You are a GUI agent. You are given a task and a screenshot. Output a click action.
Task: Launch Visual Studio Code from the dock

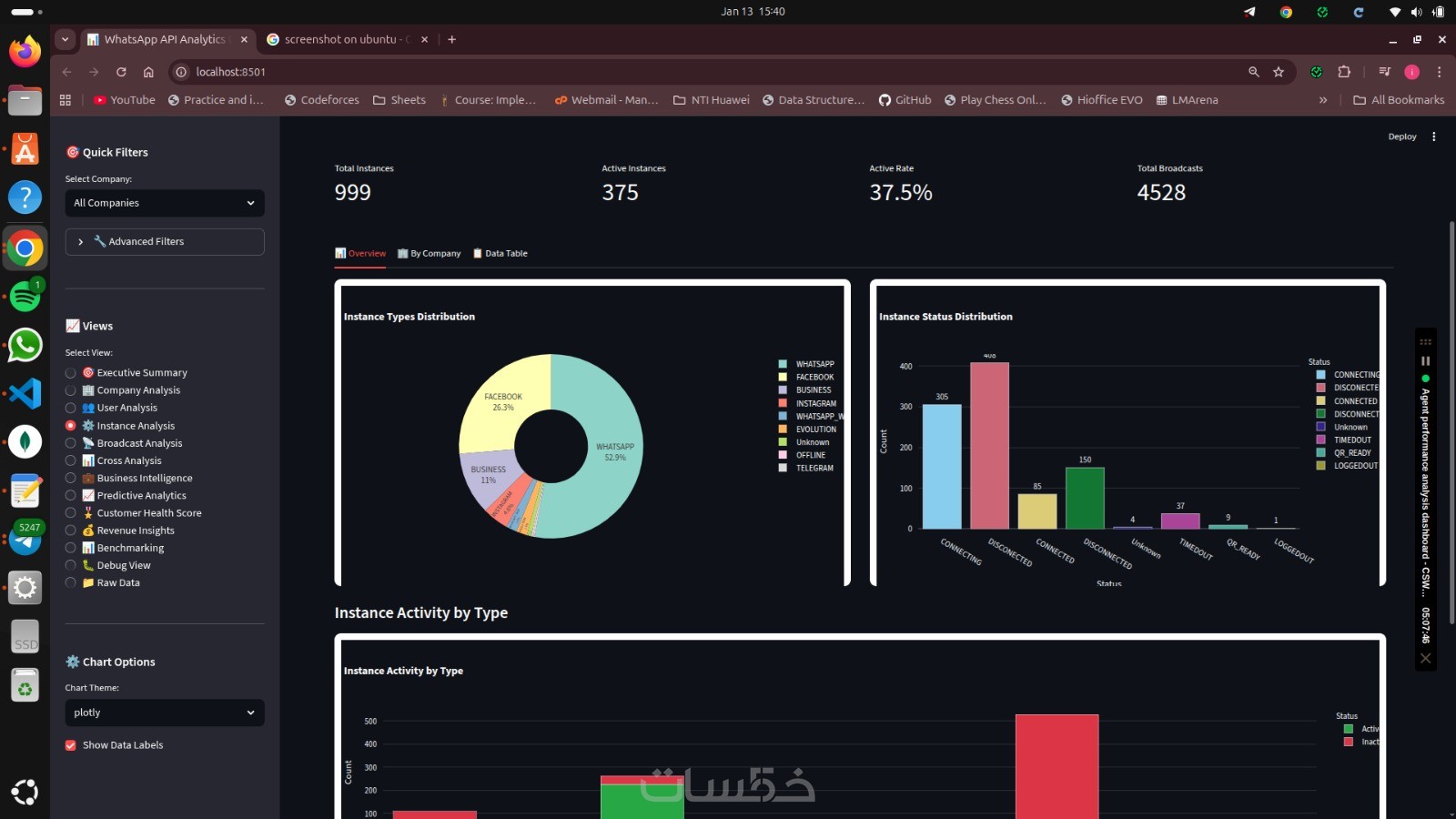click(25, 393)
